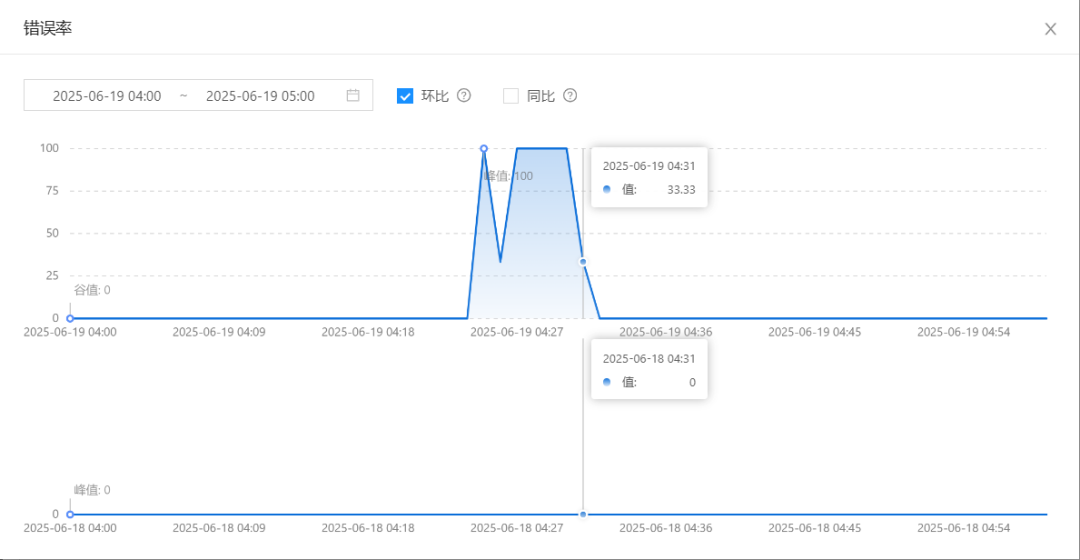The image size is (1080, 560).
Task: Click x-axis label 2025-06-18 04:45
Action: click(x=815, y=528)
